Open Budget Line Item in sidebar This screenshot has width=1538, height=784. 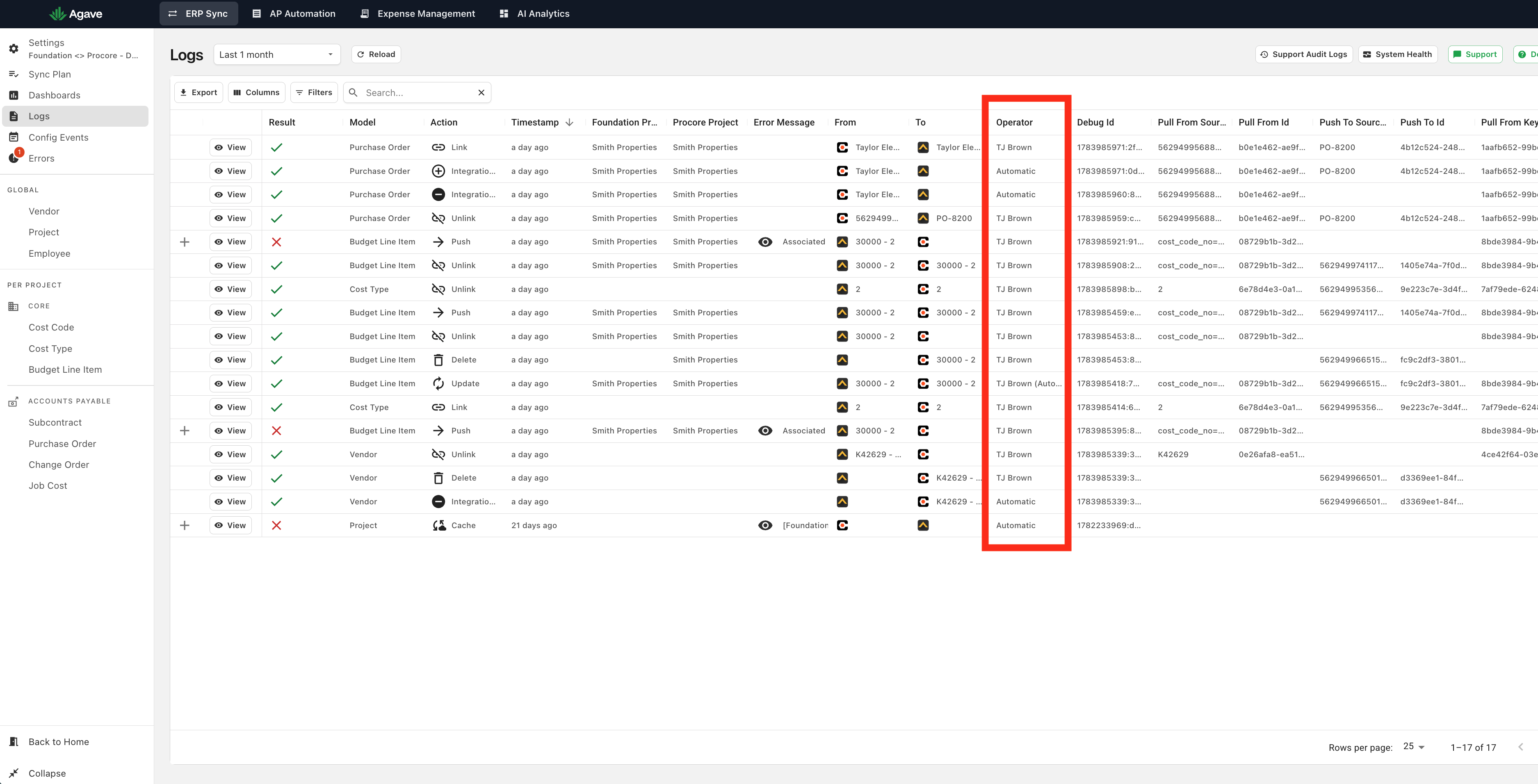point(65,369)
